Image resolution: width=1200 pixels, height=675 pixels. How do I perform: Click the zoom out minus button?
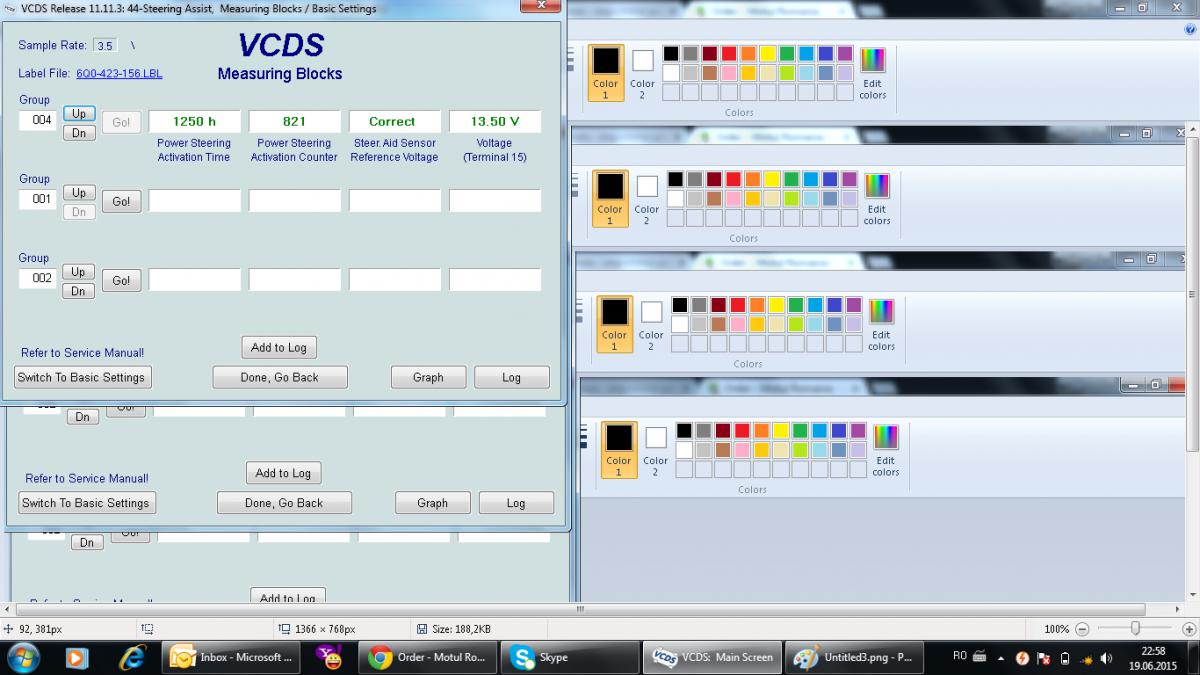coord(1082,629)
